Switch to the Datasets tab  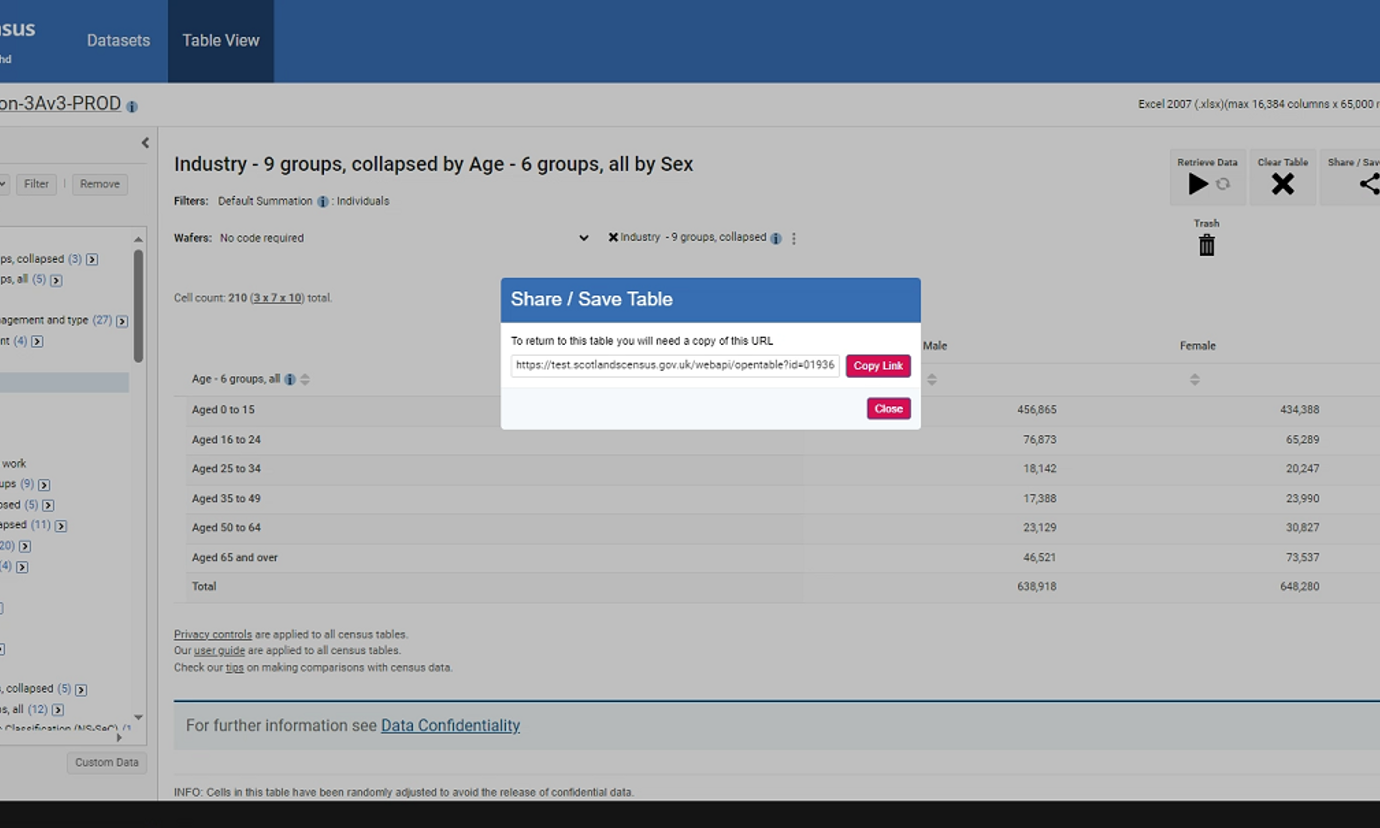pos(118,41)
